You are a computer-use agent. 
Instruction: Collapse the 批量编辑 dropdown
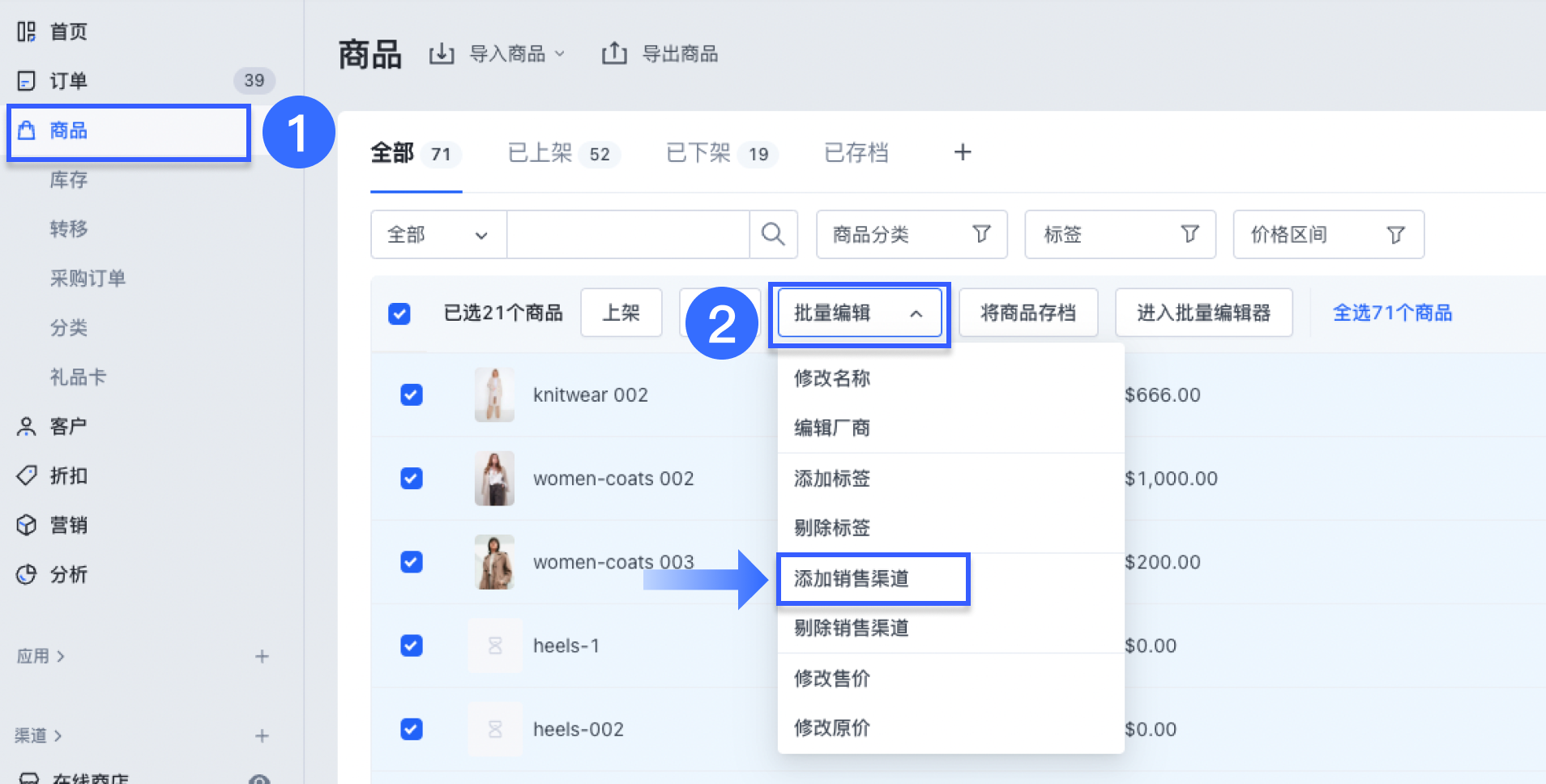click(860, 313)
